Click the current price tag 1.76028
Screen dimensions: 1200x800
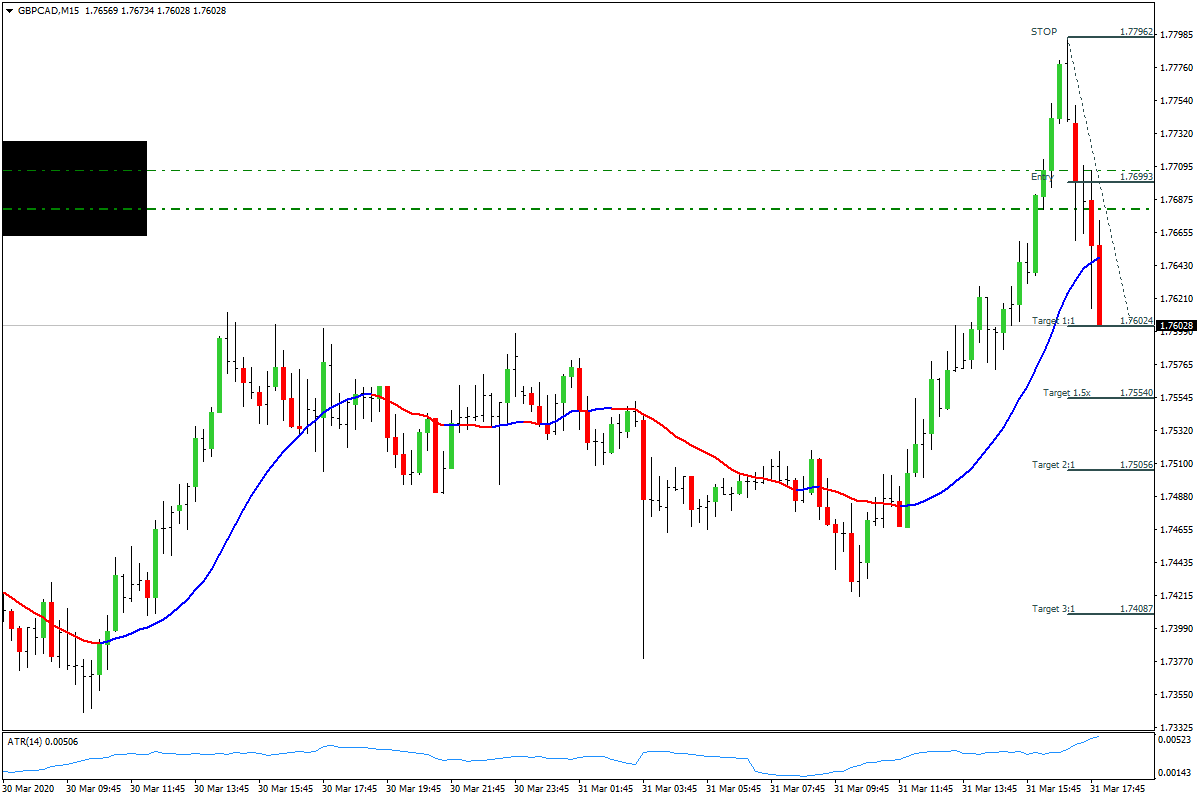[1174, 324]
